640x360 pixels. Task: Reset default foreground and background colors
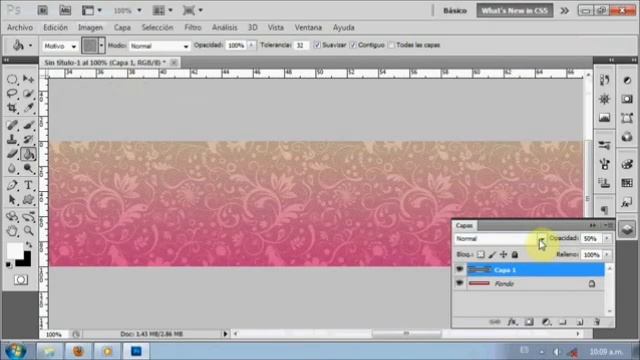(x=9, y=264)
